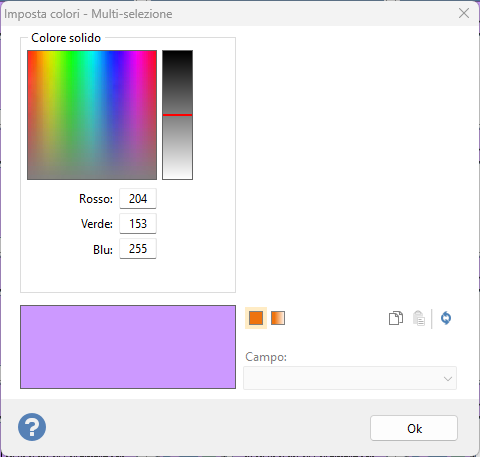
Task: Select the solid color fill mode icon
Action: (x=256, y=318)
